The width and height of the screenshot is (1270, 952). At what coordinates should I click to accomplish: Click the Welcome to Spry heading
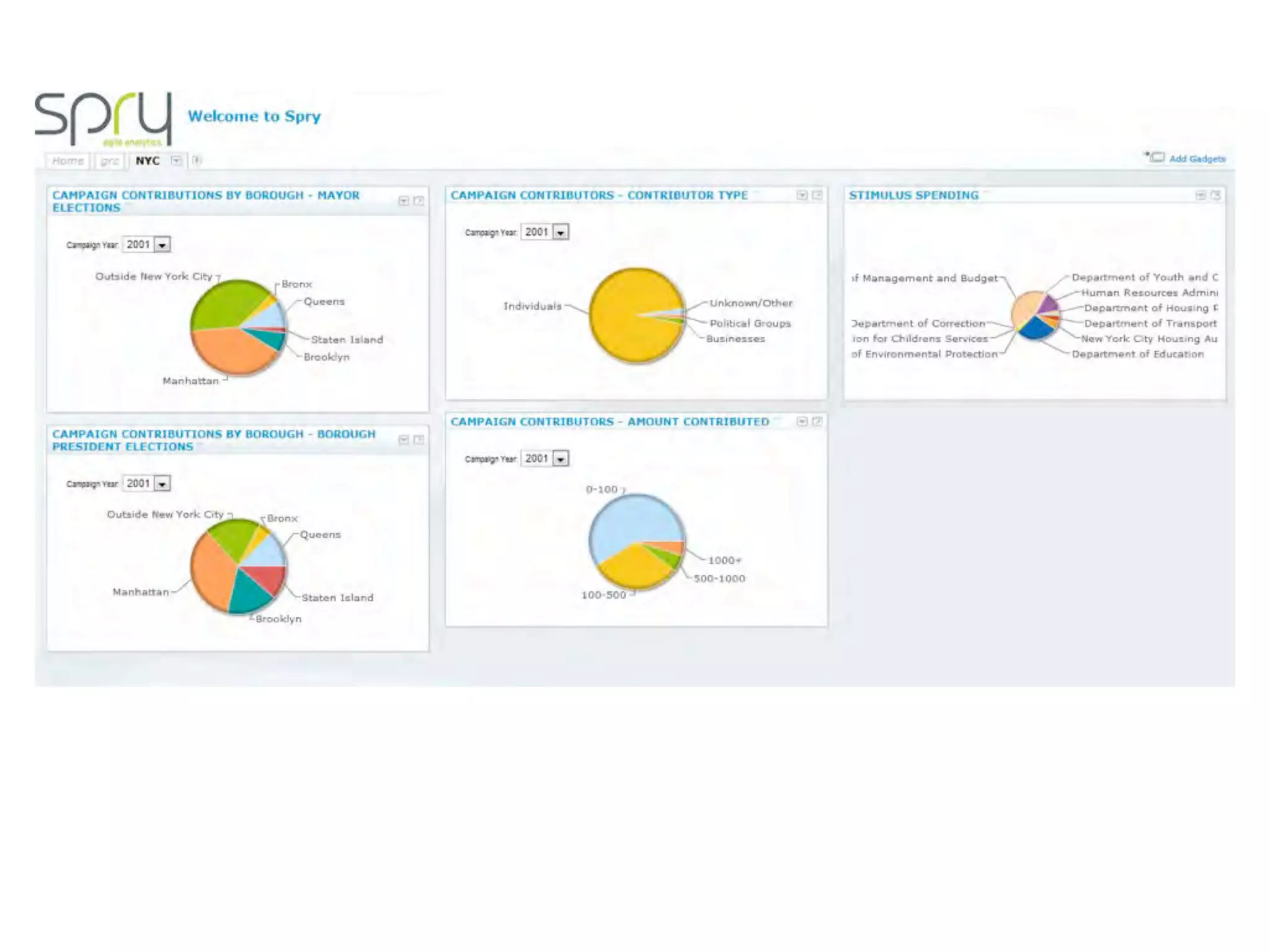[x=254, y=117]
